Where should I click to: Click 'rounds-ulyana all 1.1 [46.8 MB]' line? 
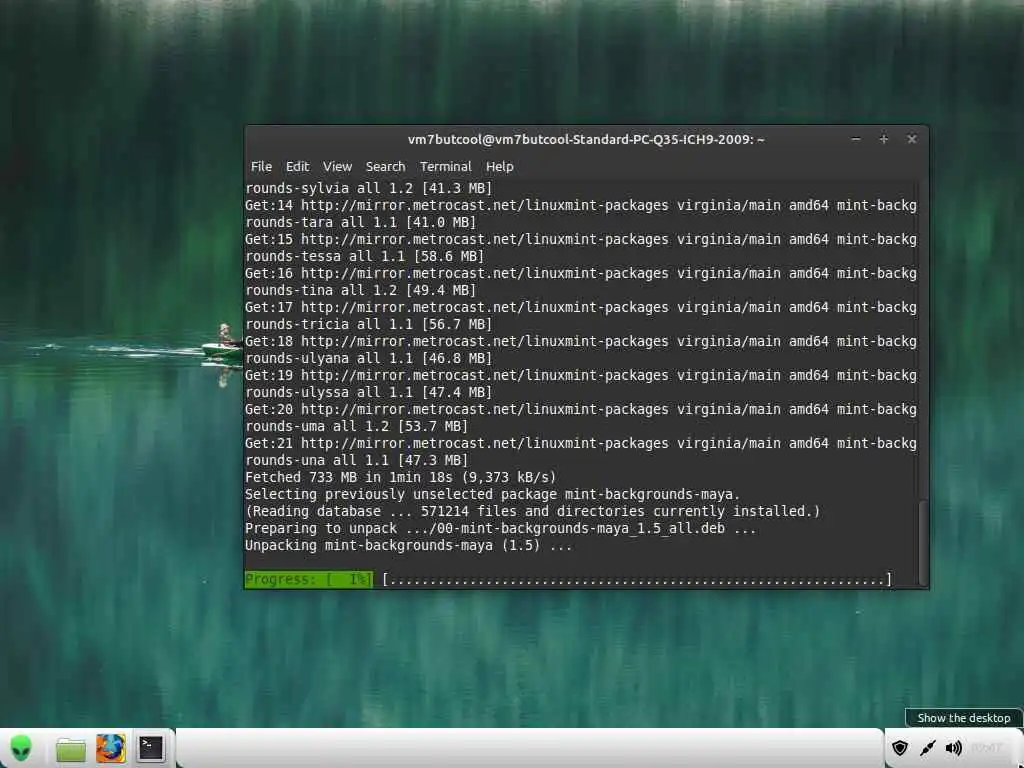click(368, 358)
